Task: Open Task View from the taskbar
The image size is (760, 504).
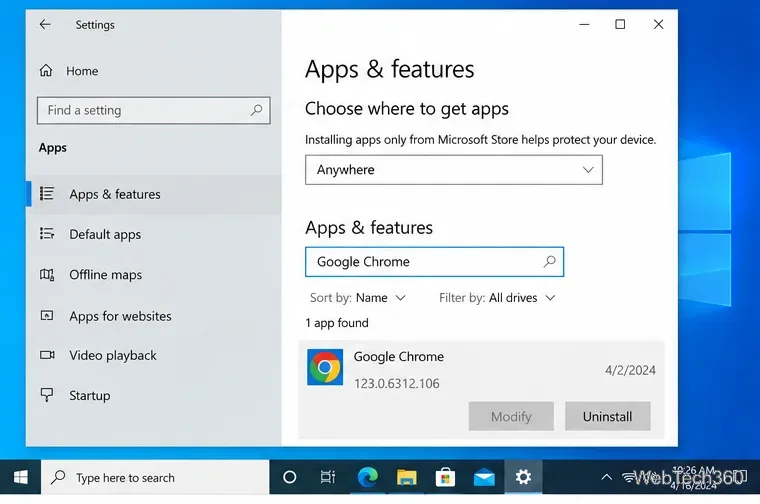Action: pyautogui.click(x=328, y=477)
